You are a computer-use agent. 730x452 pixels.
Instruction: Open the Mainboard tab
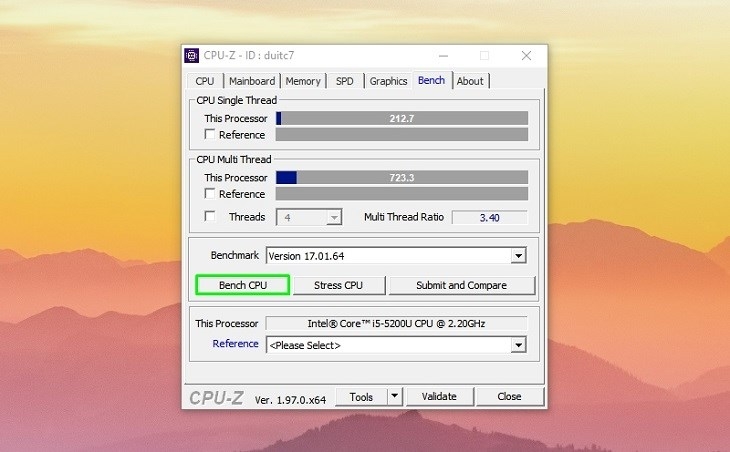[251, 81]
